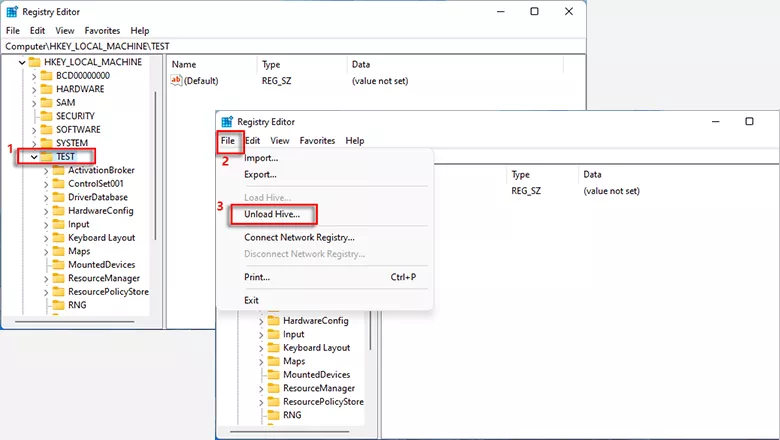Screen dimensions: 780x440
Task: Click the ControlSet001 folder icon
Action: tap(59, 183)
